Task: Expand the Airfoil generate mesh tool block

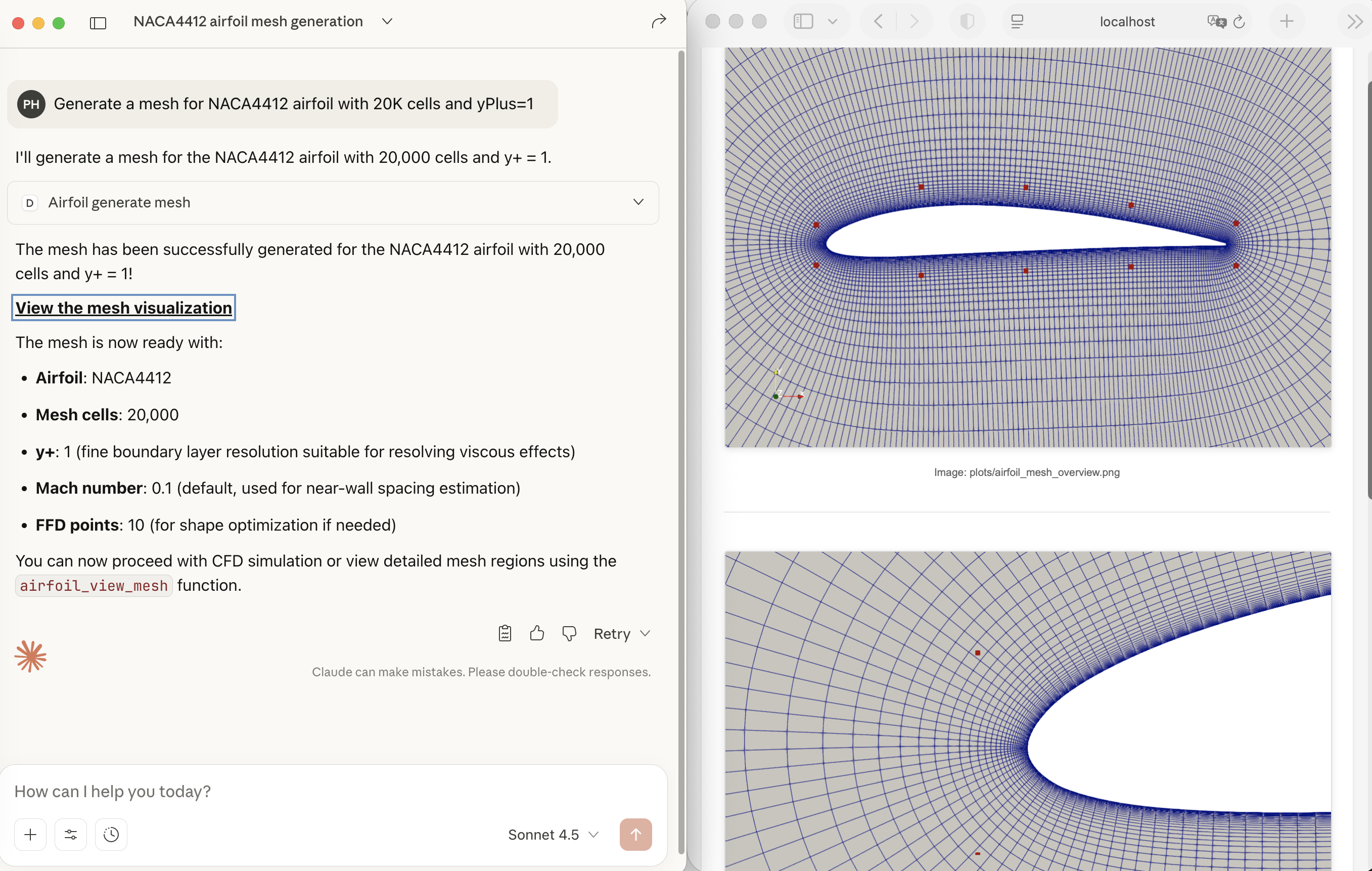Action: pyautogui.click(x=638, y=202)
